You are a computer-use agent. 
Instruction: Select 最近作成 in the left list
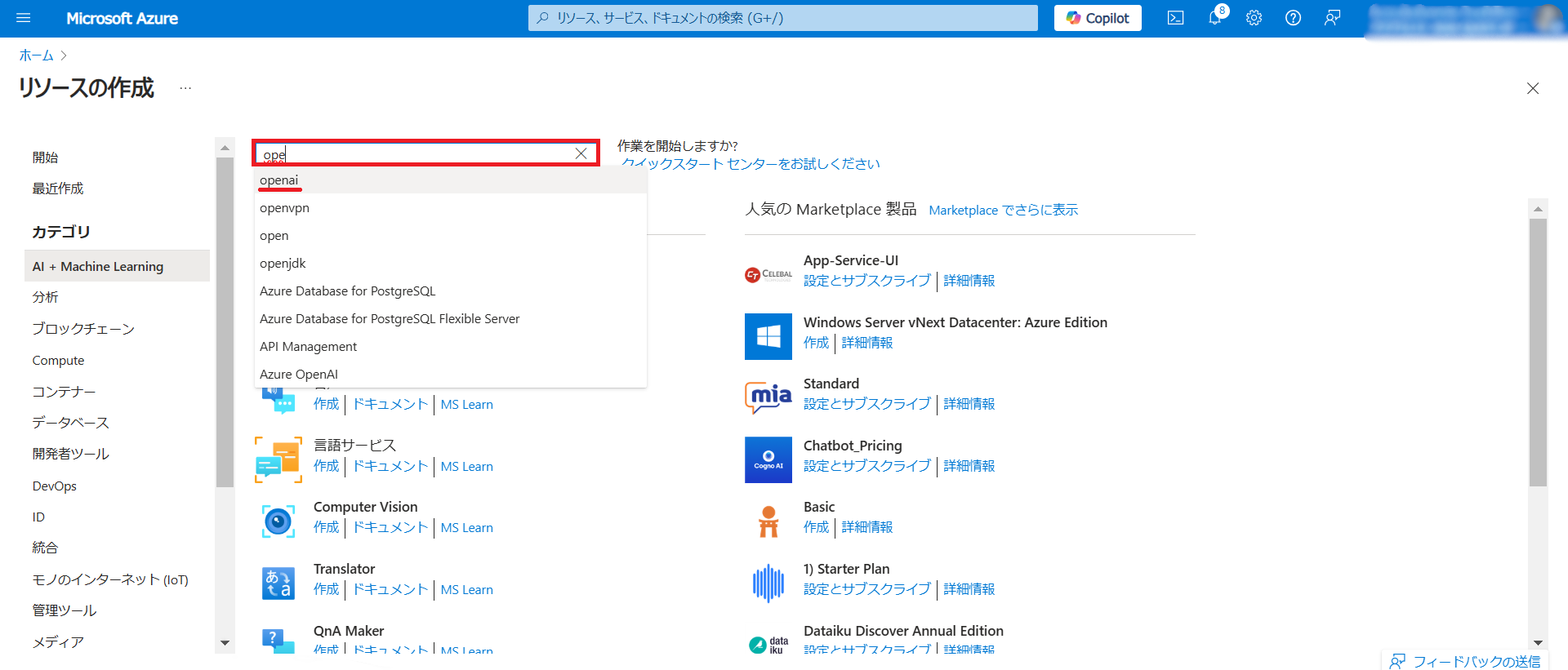(x=117, y=189)
